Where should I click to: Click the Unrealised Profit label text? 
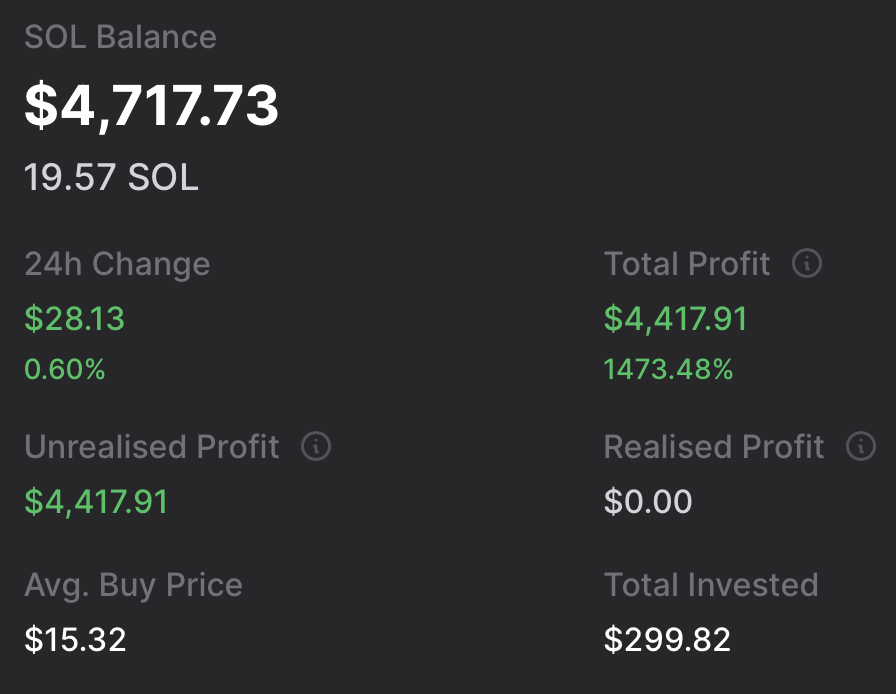(152, 447)
